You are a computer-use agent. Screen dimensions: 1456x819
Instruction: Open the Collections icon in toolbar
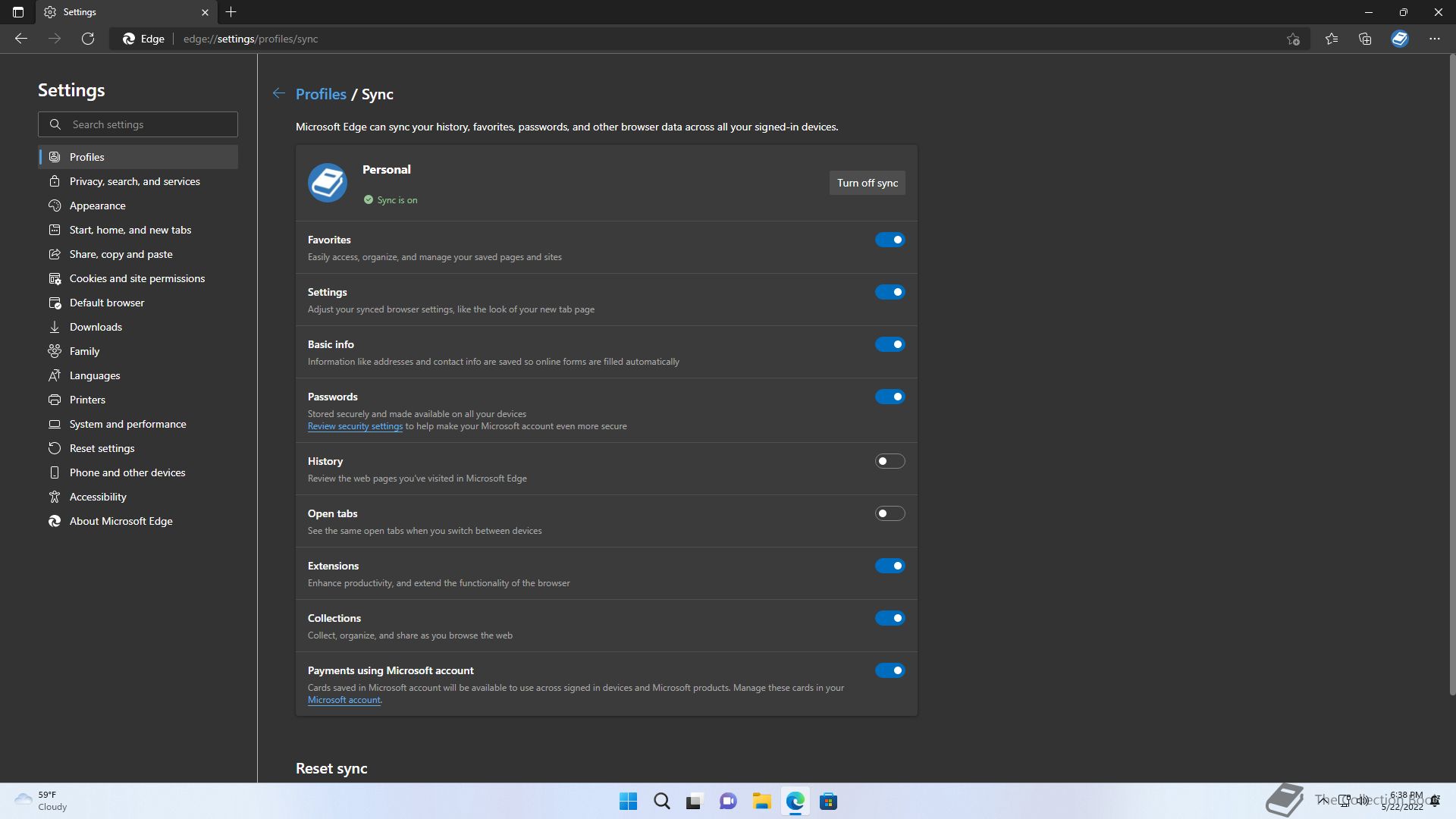pyautogui.click(x=1365, y=39)
